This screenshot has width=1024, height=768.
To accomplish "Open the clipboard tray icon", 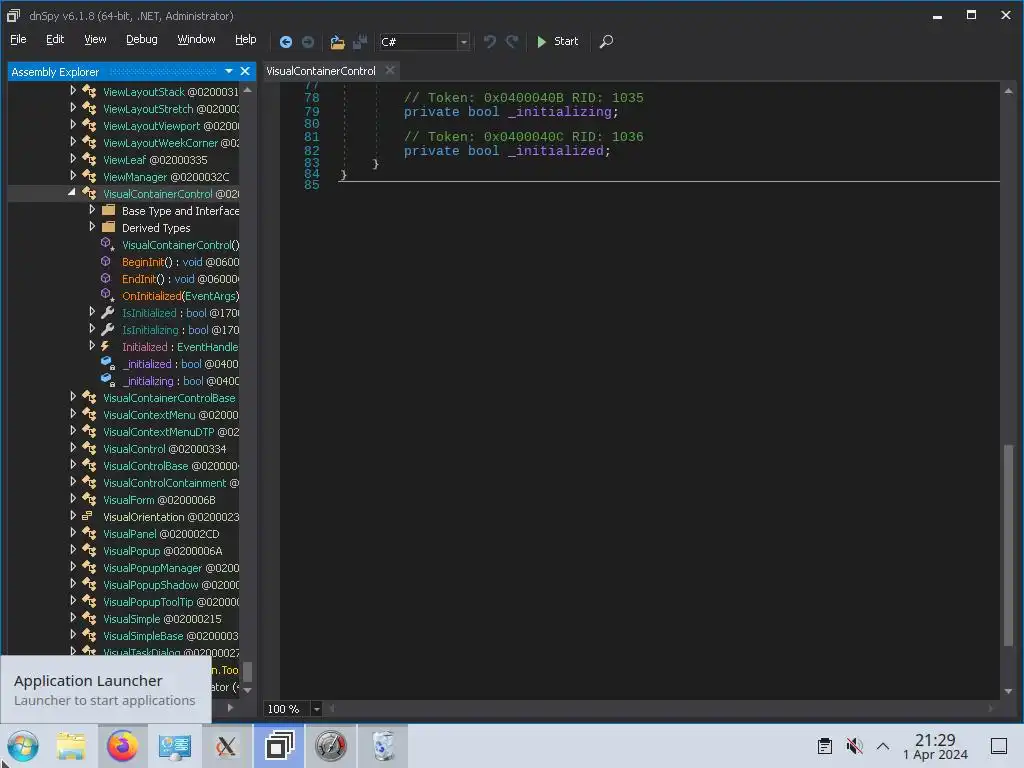I will 825,746.
